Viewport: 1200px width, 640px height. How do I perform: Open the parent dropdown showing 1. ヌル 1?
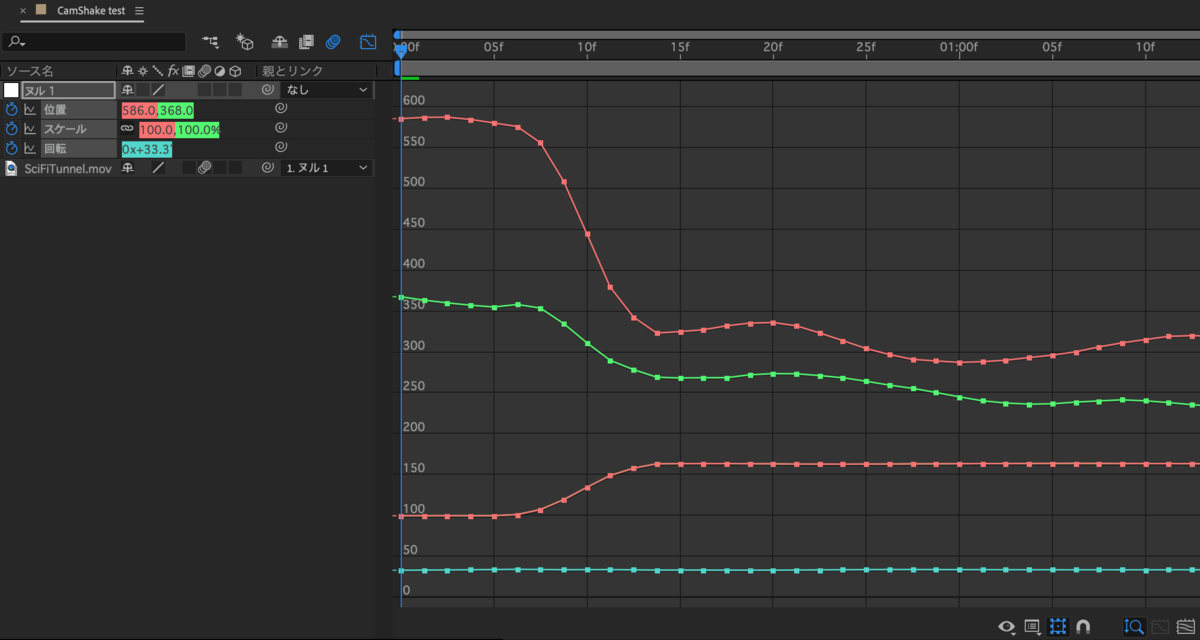point(327,168)
